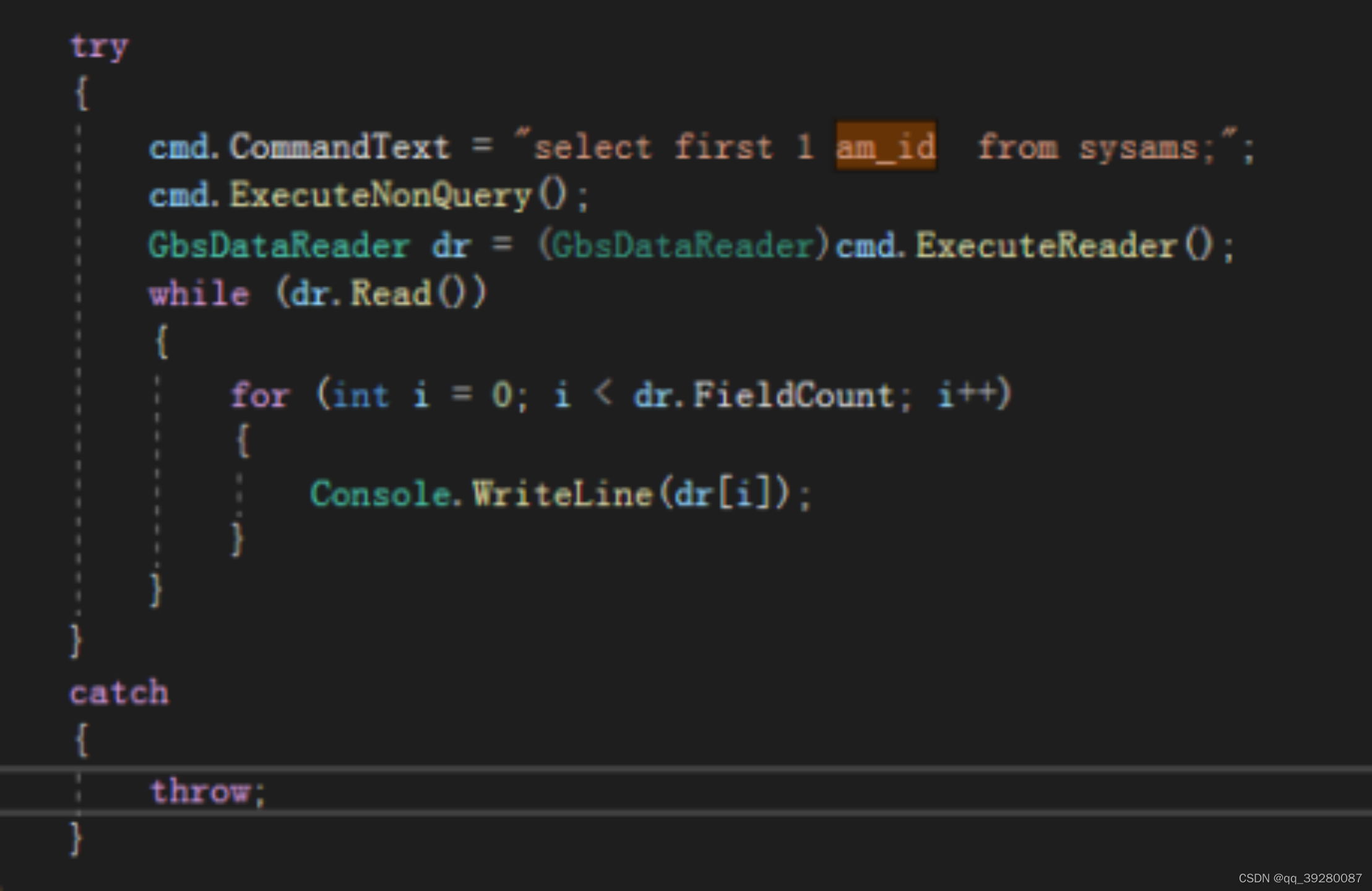The width and height of the screenshot is (1372, 891).
Task: Click the try block opening brace
Action: click(x=80, y=93)
